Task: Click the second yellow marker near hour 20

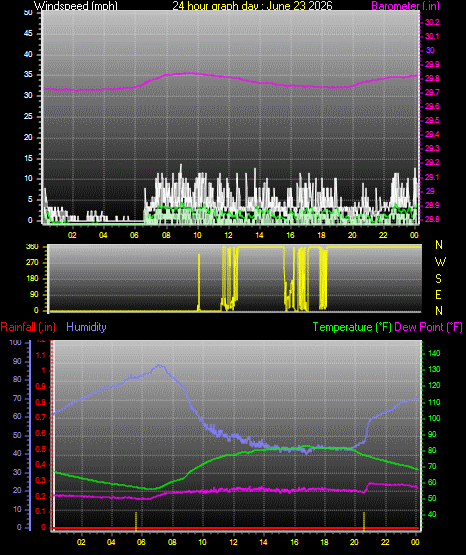Action: (x=364, y=521)
